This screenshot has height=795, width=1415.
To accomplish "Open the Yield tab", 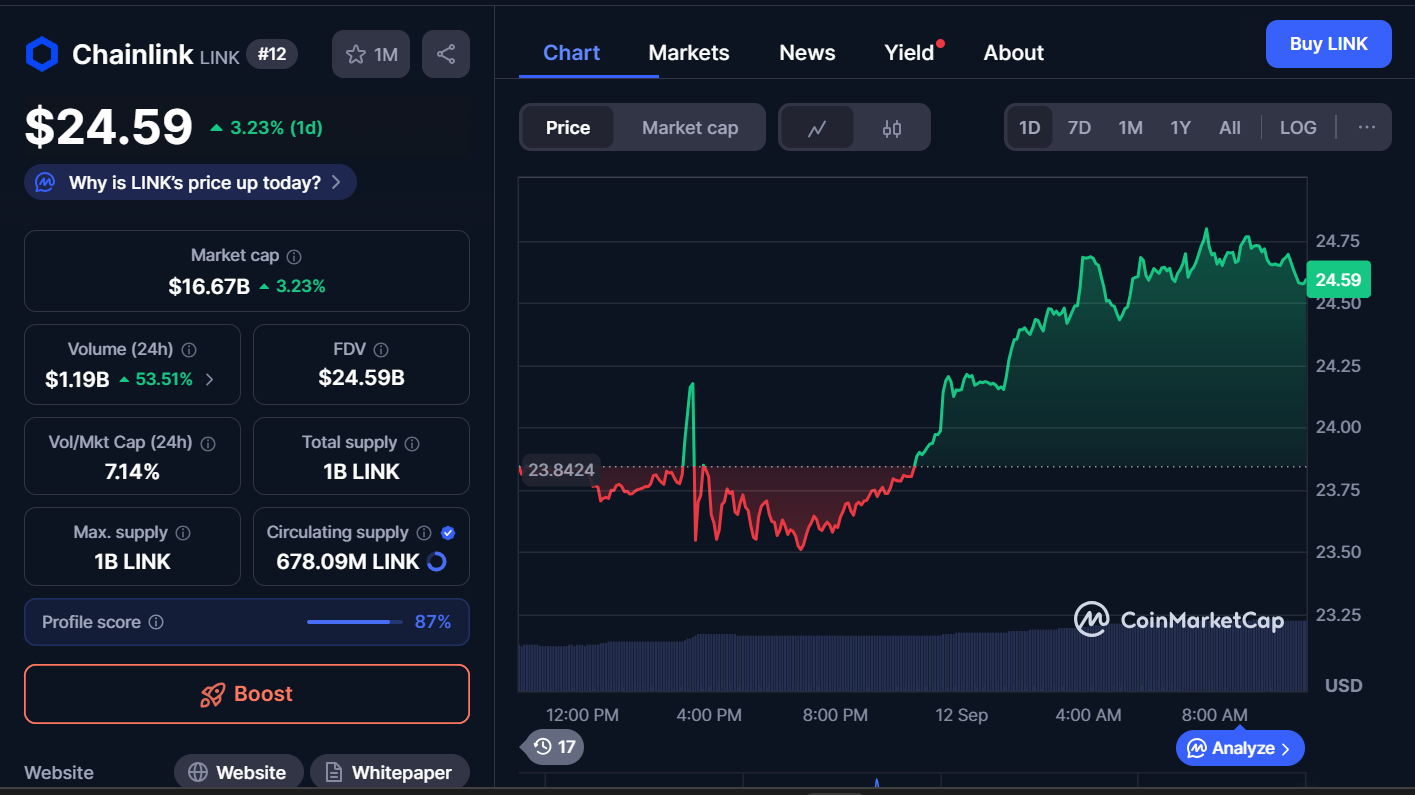I will (x=909, y=53).
